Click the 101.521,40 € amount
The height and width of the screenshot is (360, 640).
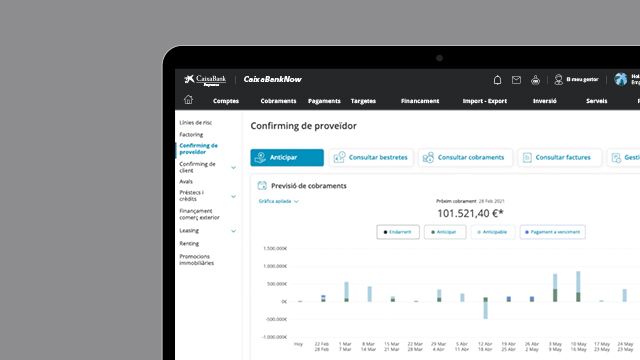point(470,213)
